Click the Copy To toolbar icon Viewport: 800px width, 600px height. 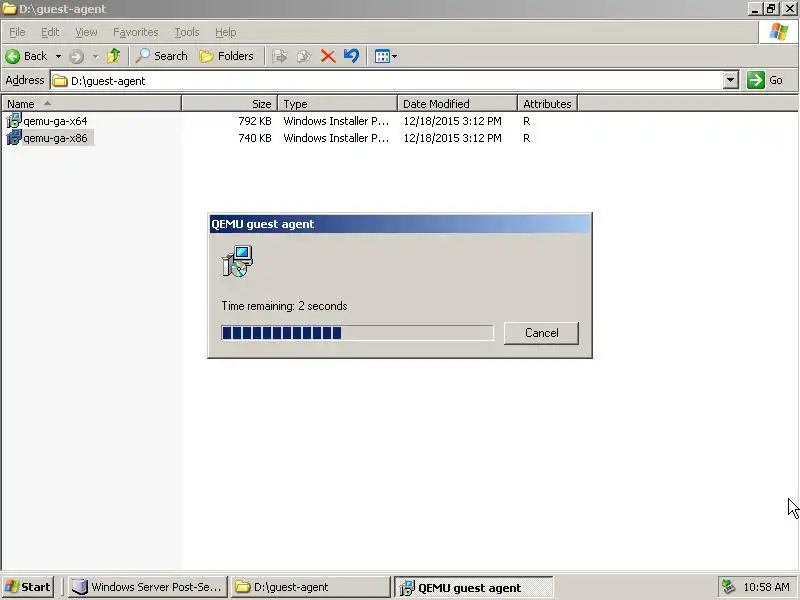pos(304,56)
